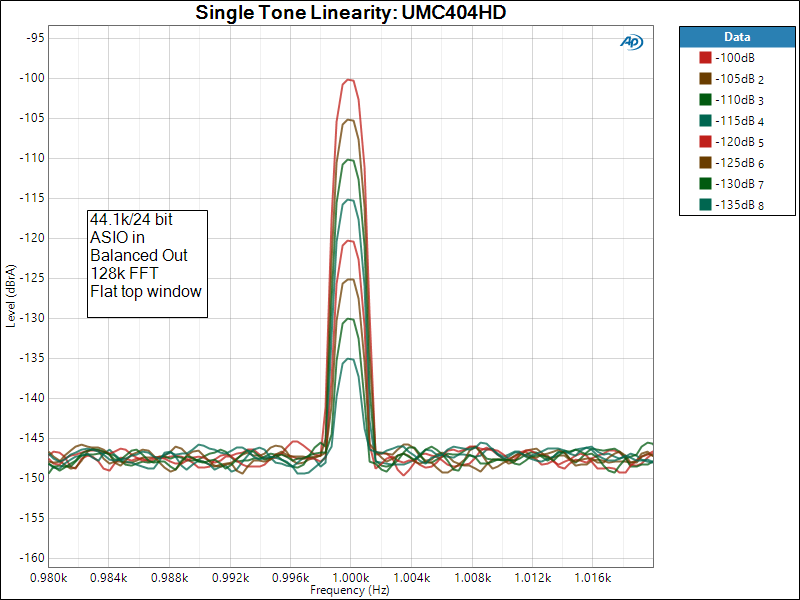Click the Single Tone Linearity chart title

tap(351, 12)
